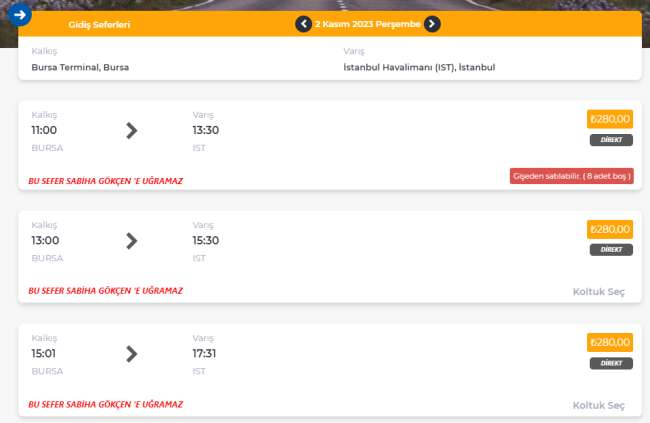Click DİREKT badge on 13:00 trip

click(611, 250)
